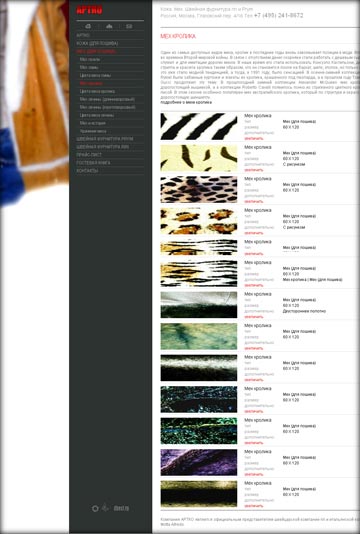Go to the КОНТАКТЫ menu item
This screenshot has height=534, width=360.
pos(87,171)
